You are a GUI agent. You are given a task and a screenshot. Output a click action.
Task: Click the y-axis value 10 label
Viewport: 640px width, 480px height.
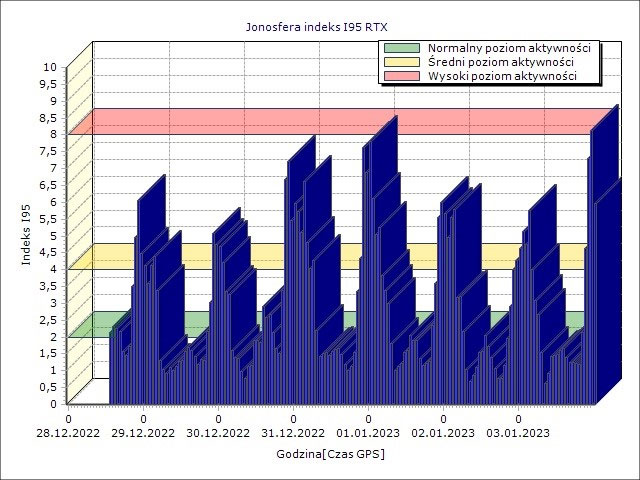53,67
